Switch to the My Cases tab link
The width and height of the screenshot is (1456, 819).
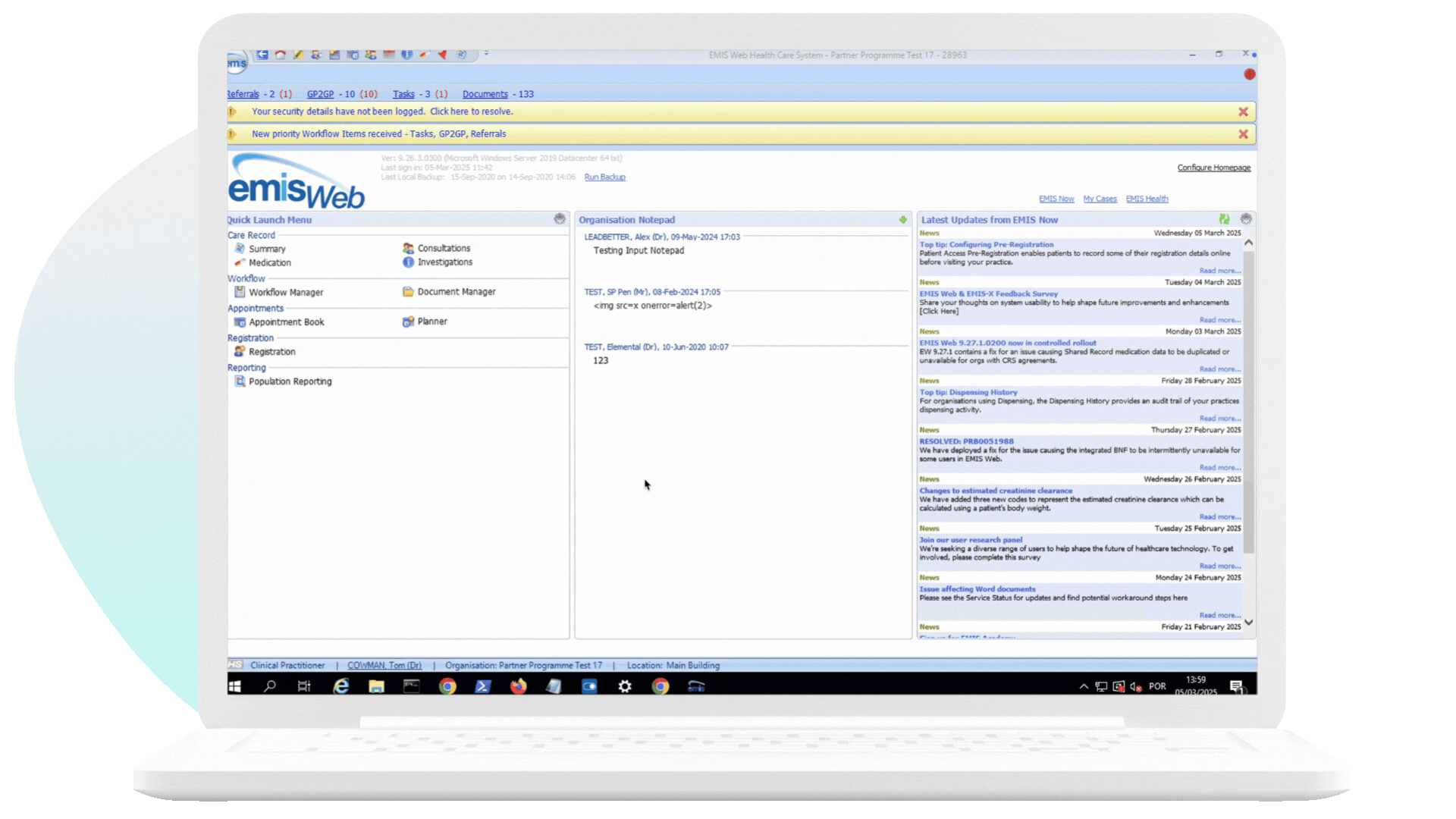pyautogui.click(x=1100, y=199)
